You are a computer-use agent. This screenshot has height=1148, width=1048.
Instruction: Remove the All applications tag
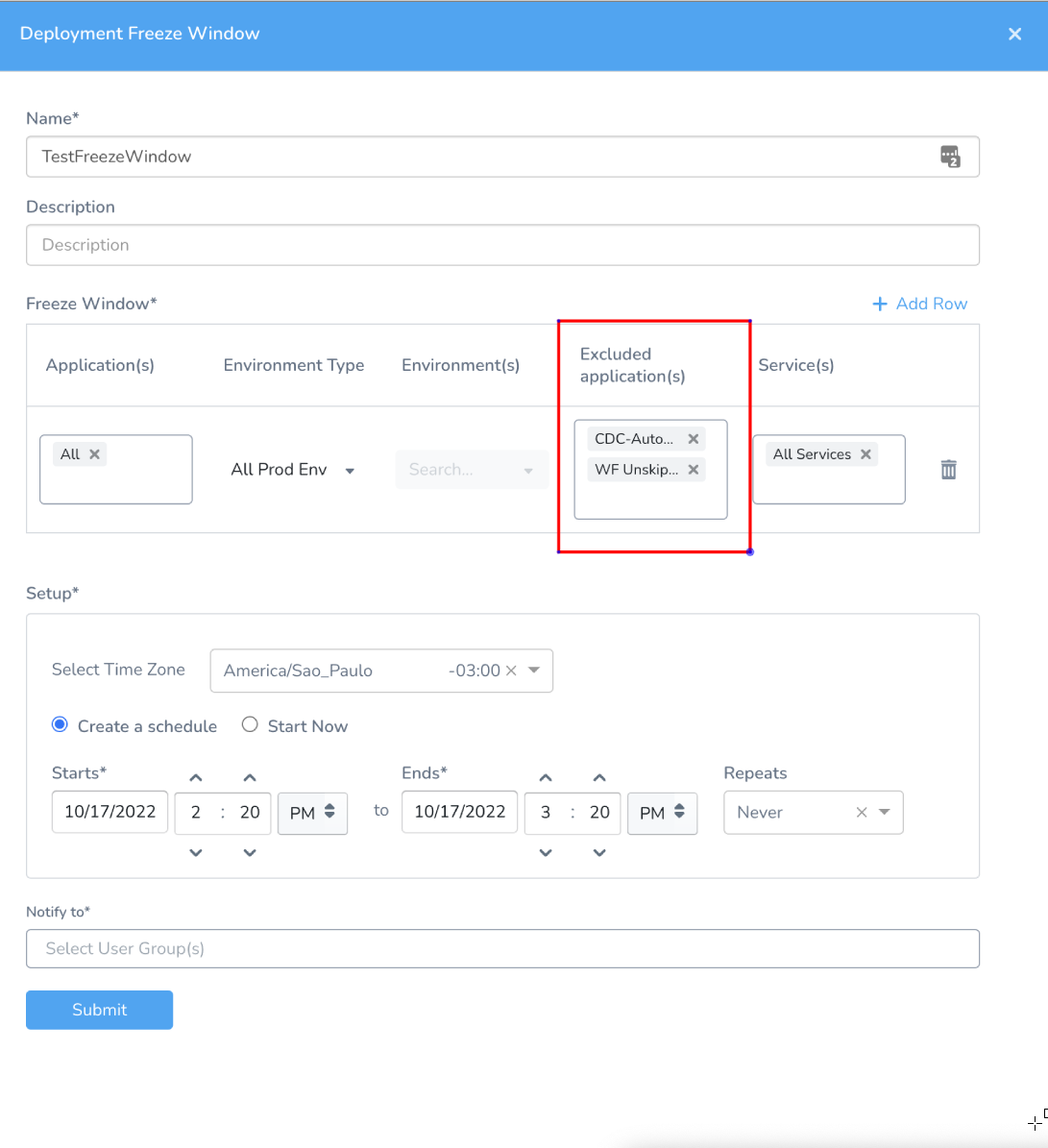[94, 454]
